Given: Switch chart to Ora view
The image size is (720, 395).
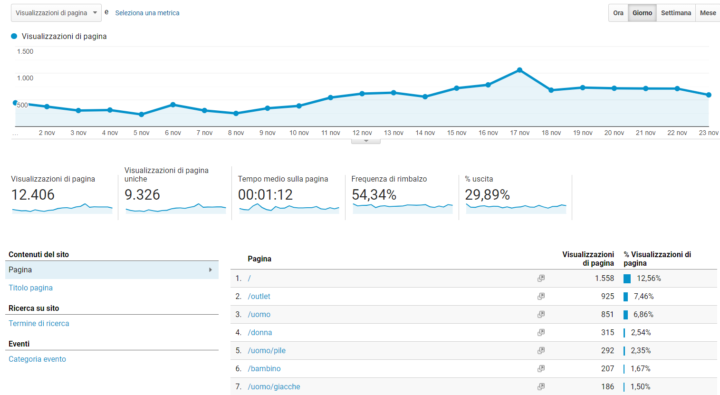Looking at the screenshot, I should [x=618, y=13].
